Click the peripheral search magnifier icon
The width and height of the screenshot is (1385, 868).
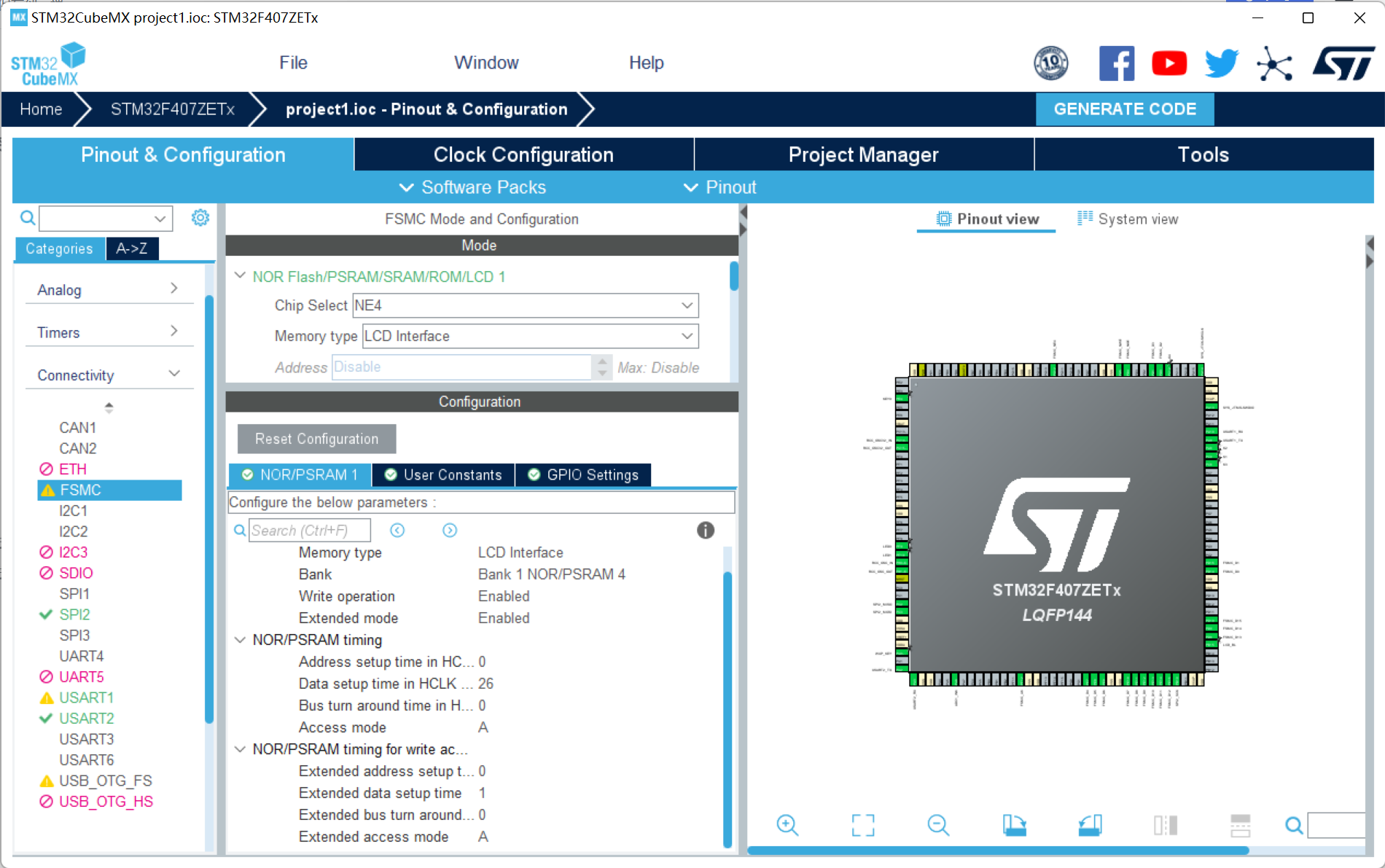[27, 217]
